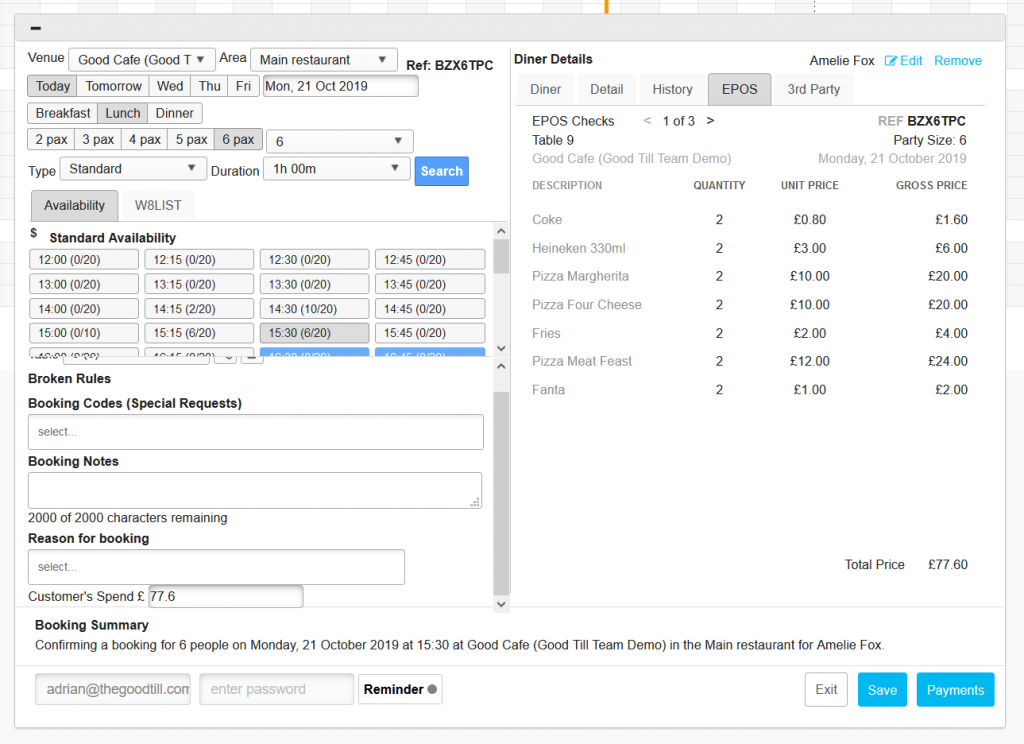Select Tomorrow date toggle
The width and height of the screenshot is (1024, 744).
pos(113,86)
